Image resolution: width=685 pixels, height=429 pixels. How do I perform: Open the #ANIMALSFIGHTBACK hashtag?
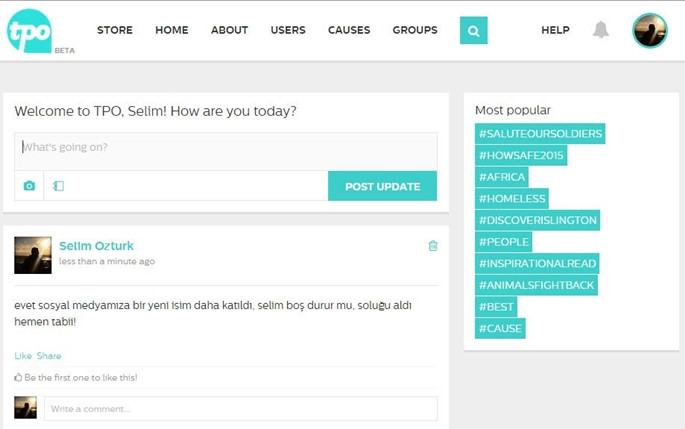[536, 285]
